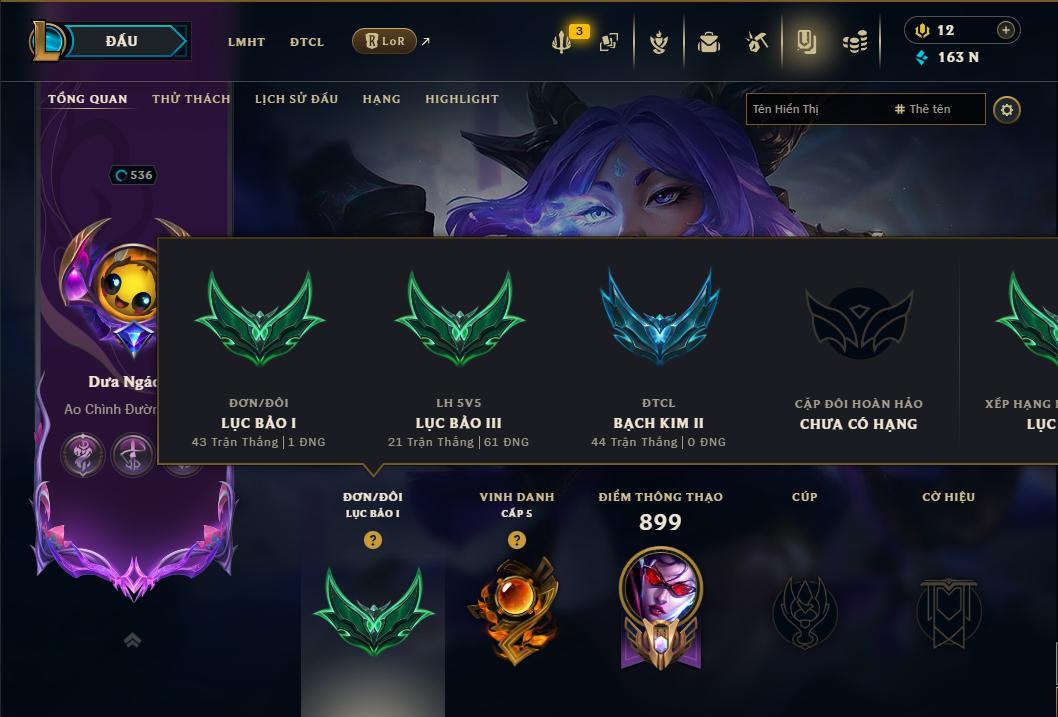Open the LoR external link button
Viewport: 1058px width, 717px height.
384,41
